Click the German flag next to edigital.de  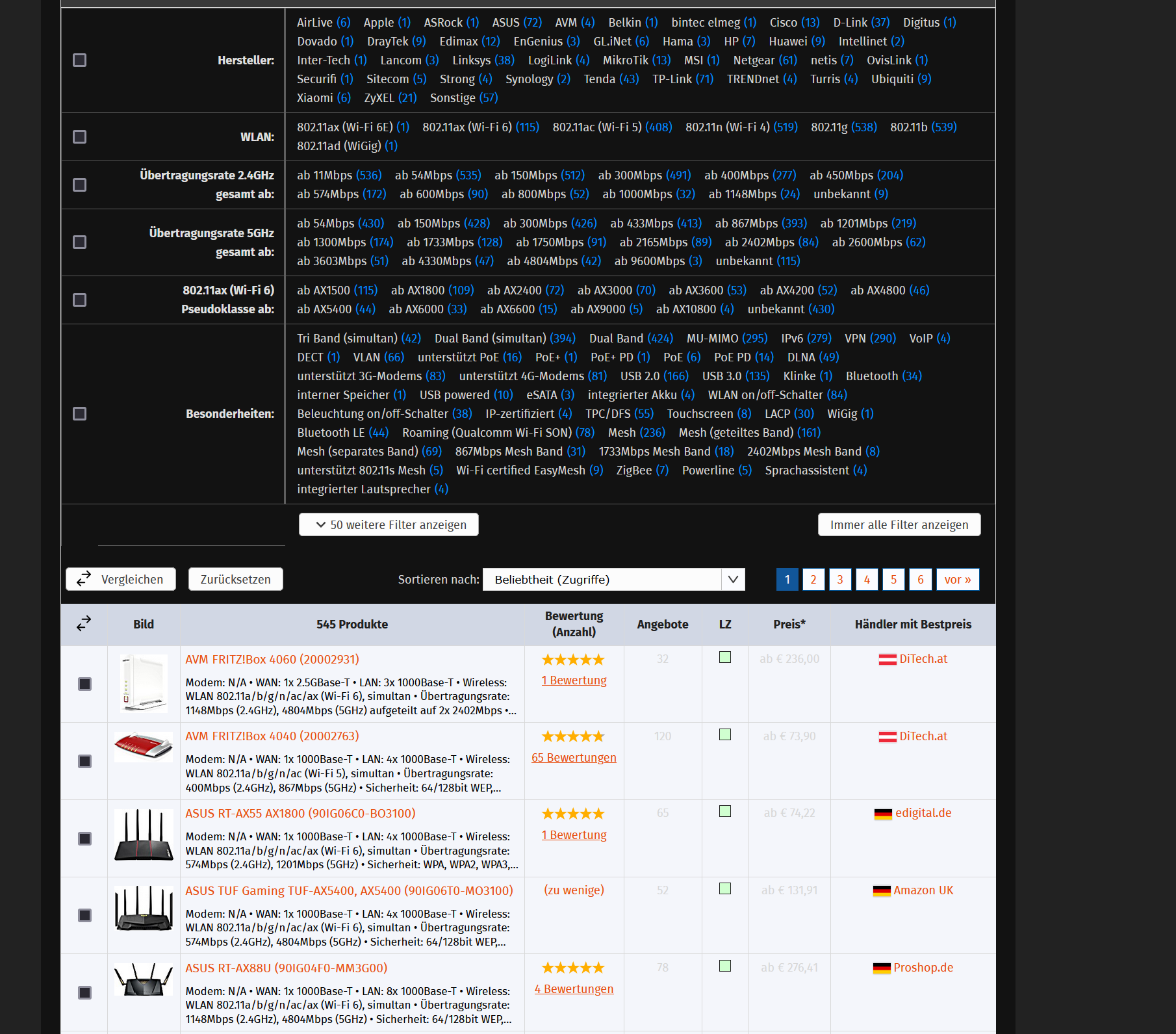[883, 814]
